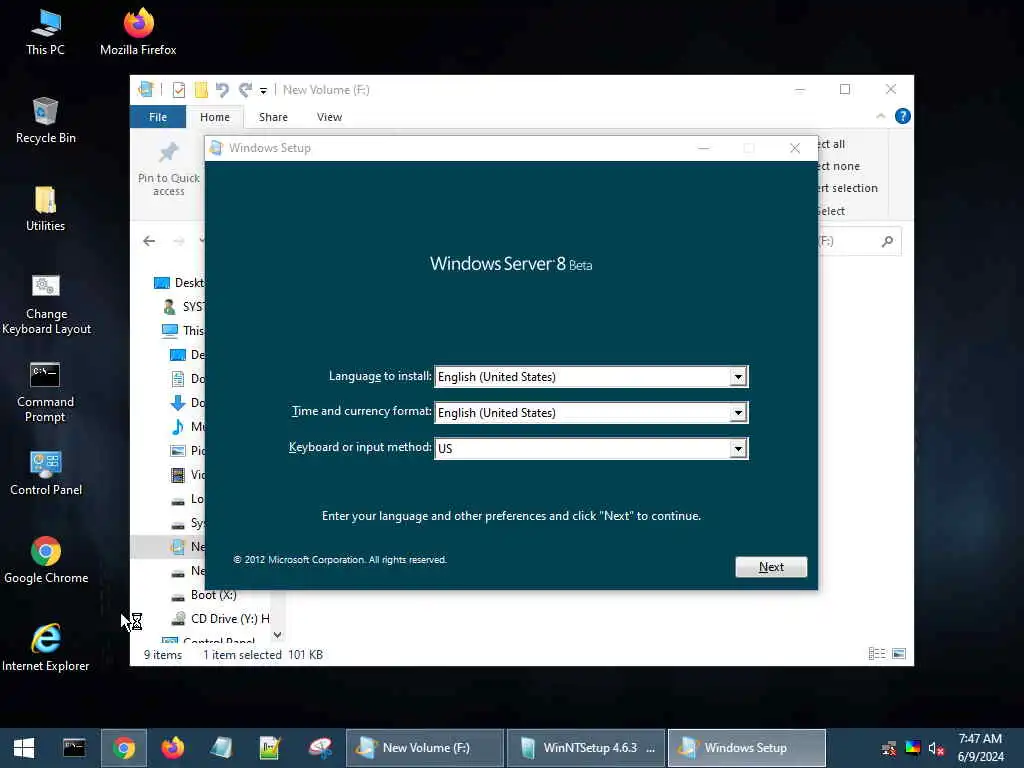Screen dimensions: 1024x768
Task: Click navigation pane scroll down arrow
Action: (x=278, y=635)
